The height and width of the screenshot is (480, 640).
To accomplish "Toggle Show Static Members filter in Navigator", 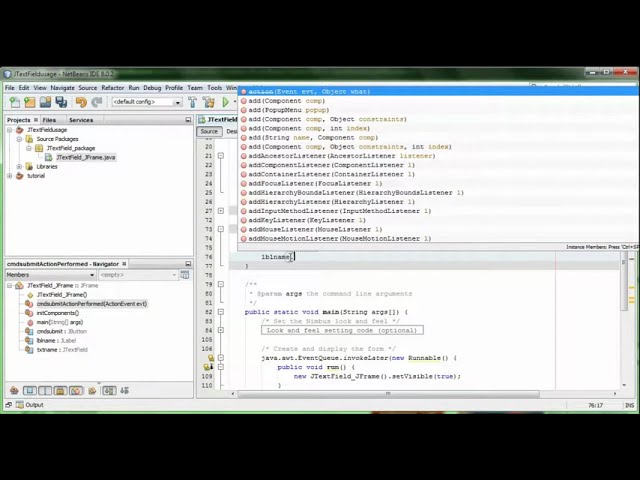I will (45, 391).
